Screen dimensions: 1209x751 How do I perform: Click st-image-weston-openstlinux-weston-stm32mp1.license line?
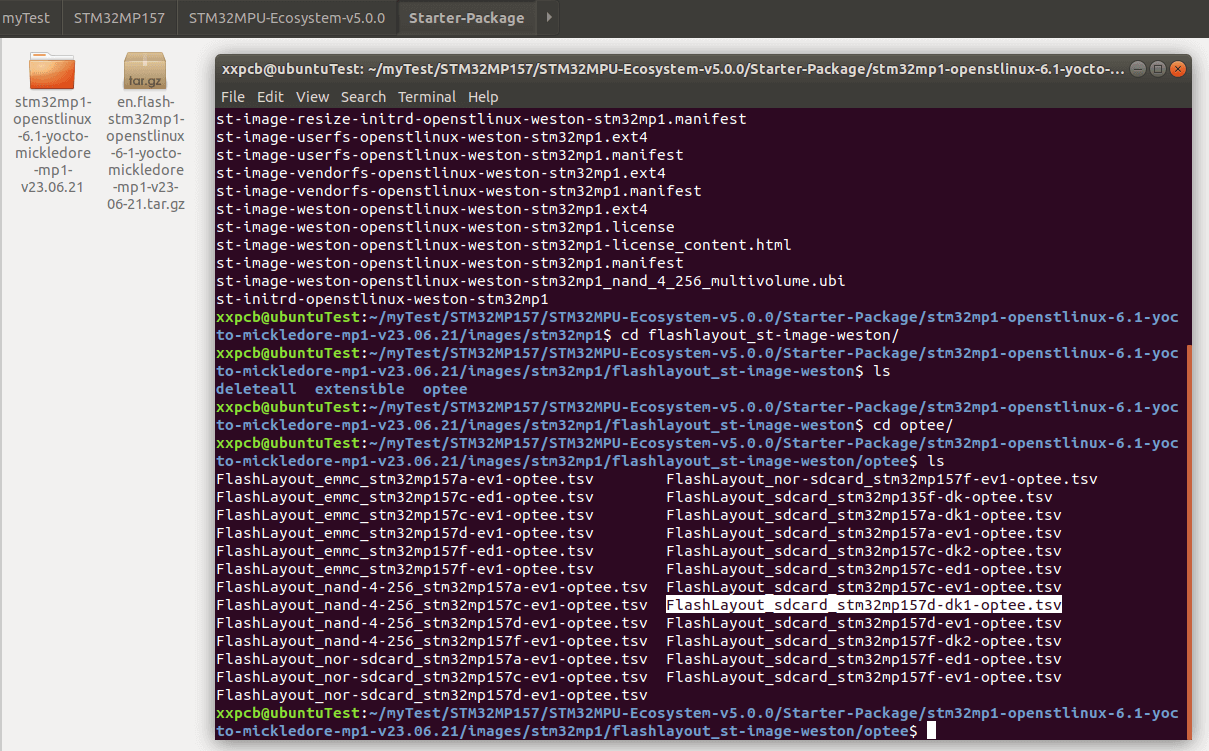pos(445,227)
